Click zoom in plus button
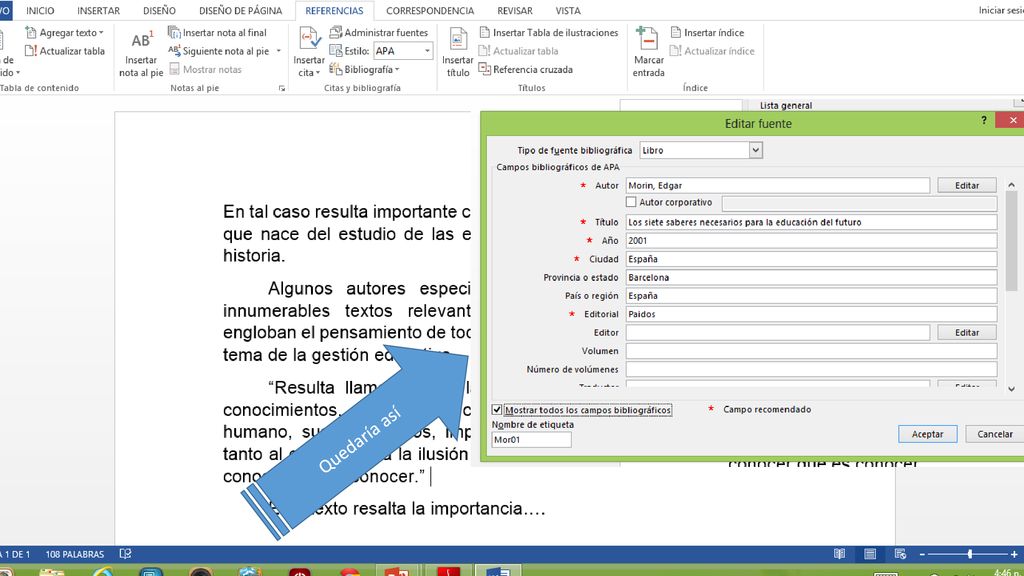The image size is (1024, 576). coord(1014,554)
